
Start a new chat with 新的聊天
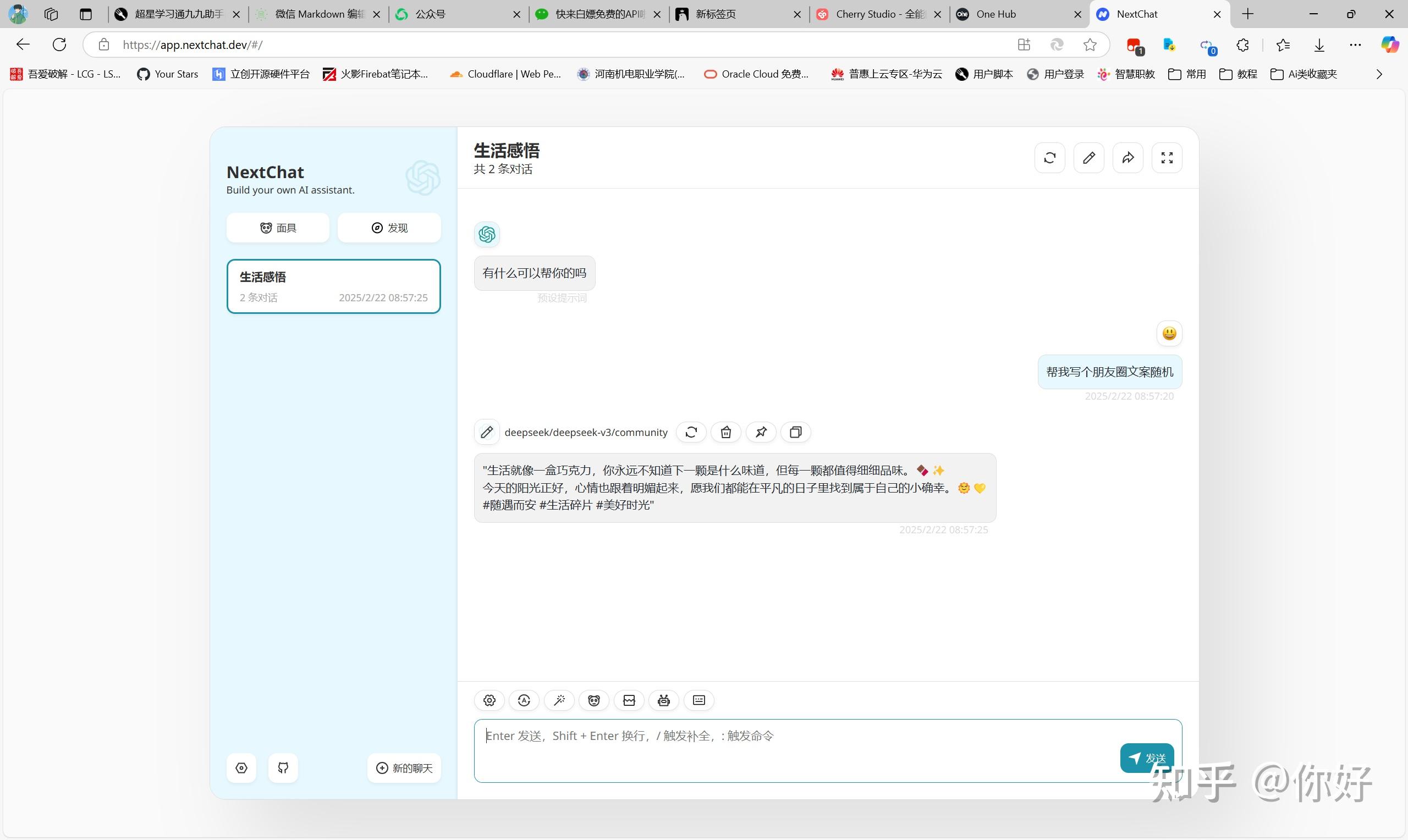(404, 768)
